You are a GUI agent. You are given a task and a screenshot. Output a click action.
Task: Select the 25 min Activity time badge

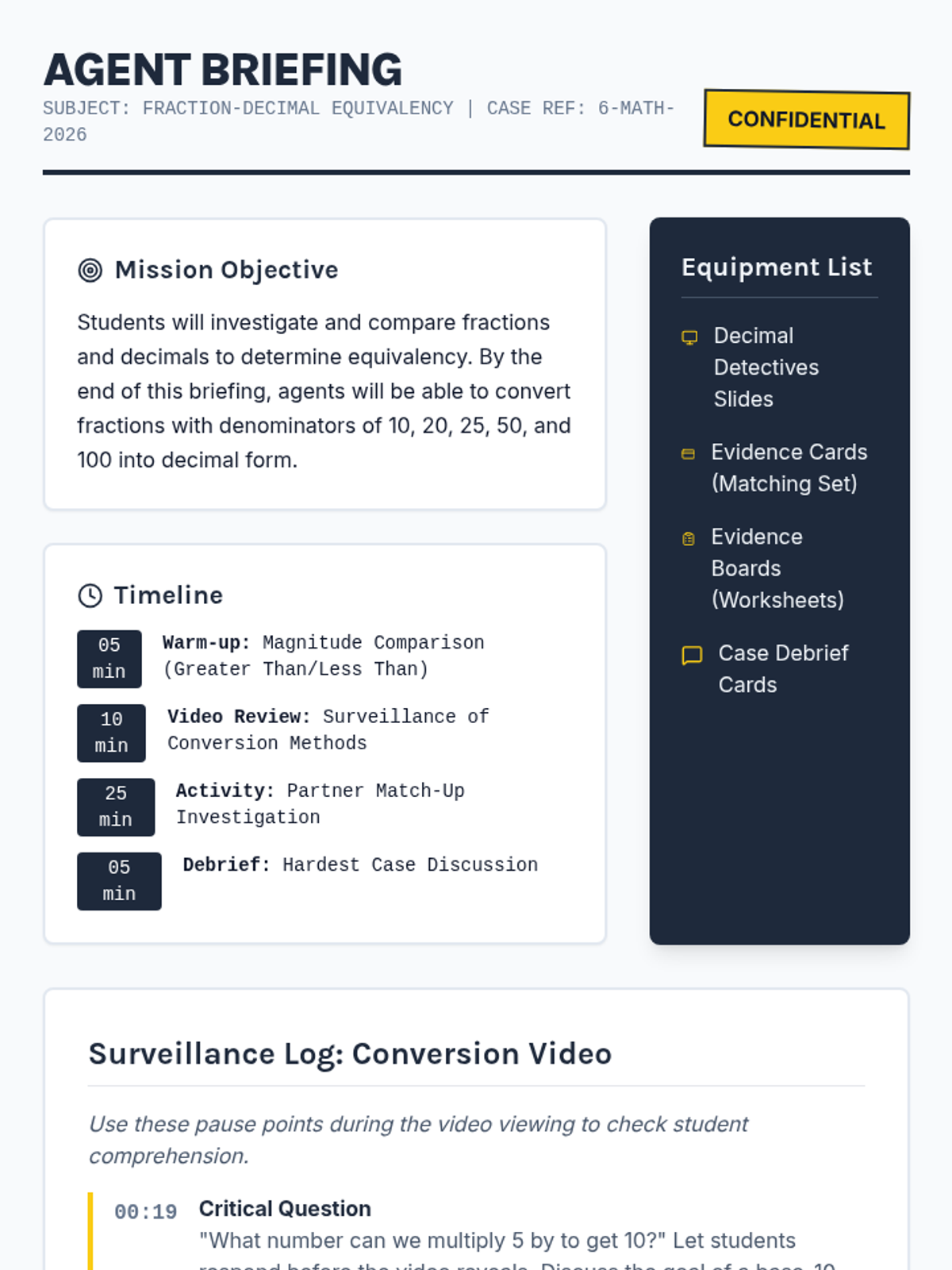point(116,806)
